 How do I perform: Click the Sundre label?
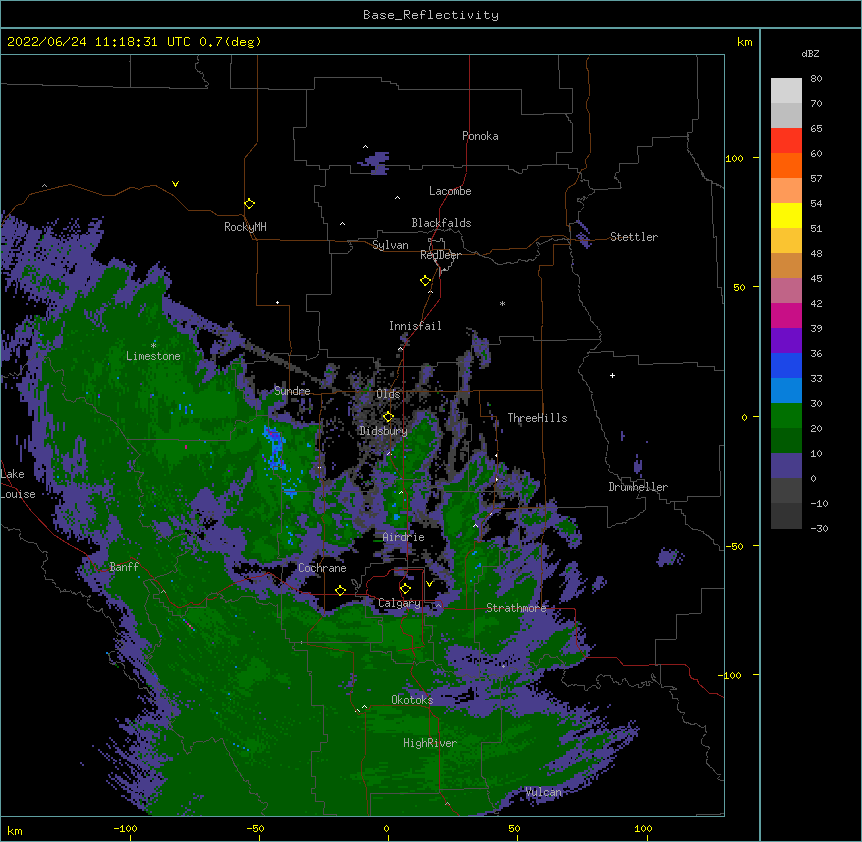292,391
